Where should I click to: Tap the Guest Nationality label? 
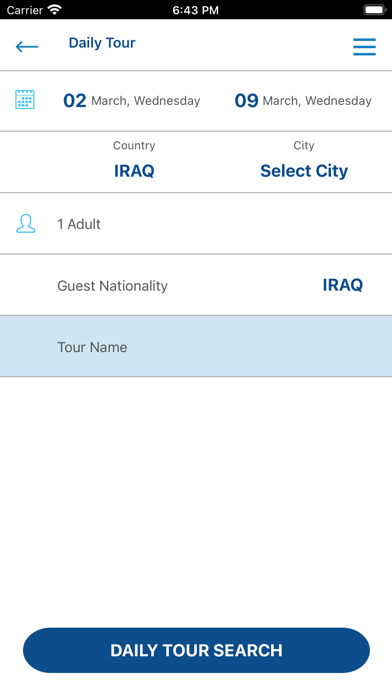point(112,286)
